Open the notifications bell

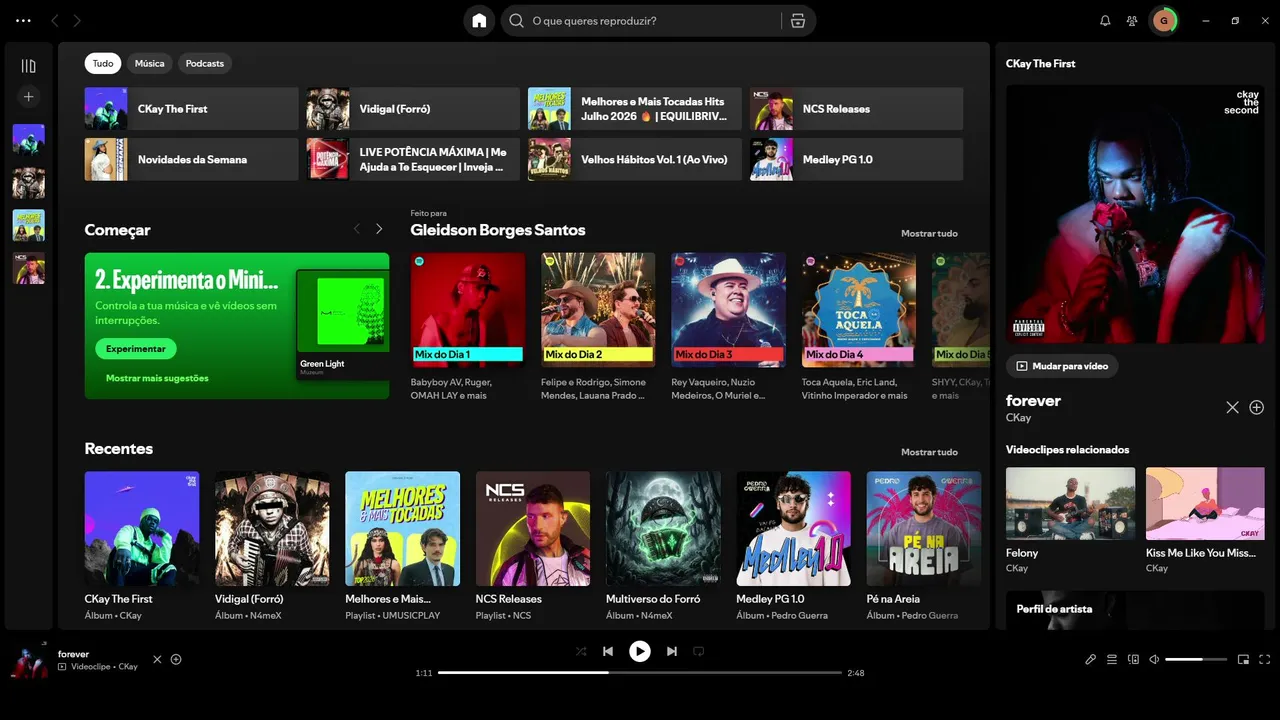click(x=1105, y=21)
